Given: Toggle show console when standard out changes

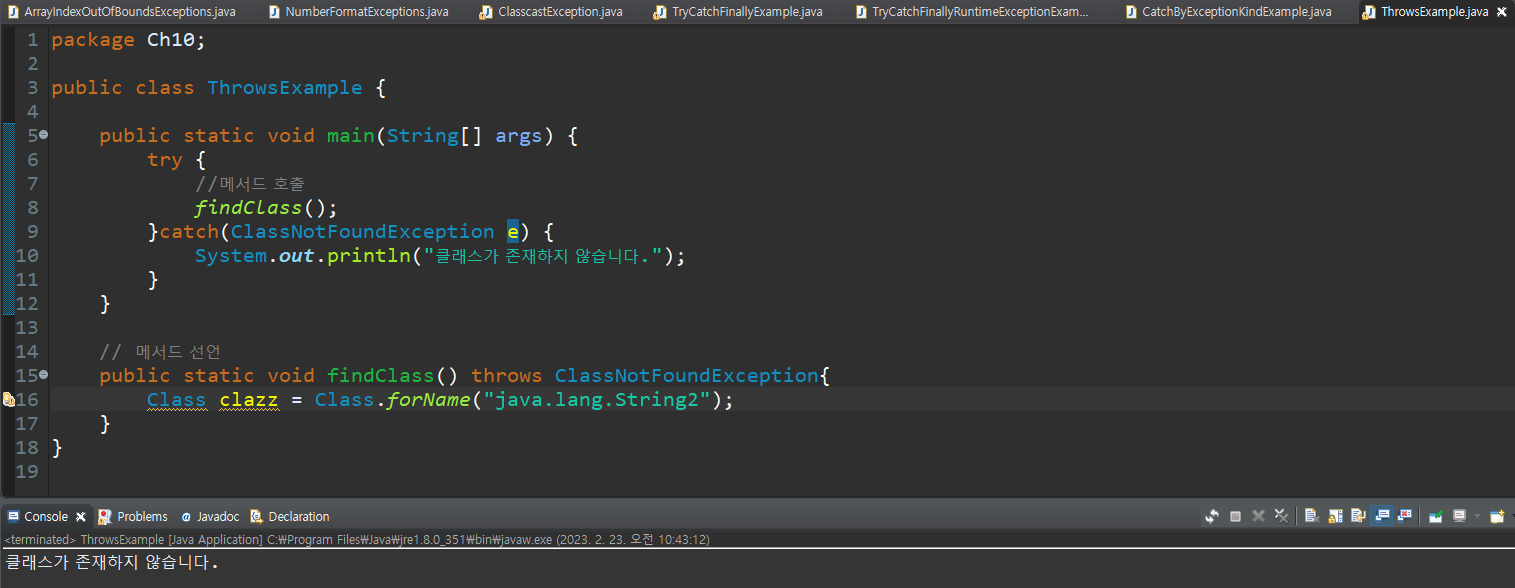Looking at the screenshot, I should pyautogui.click(x=1382, y=516).
